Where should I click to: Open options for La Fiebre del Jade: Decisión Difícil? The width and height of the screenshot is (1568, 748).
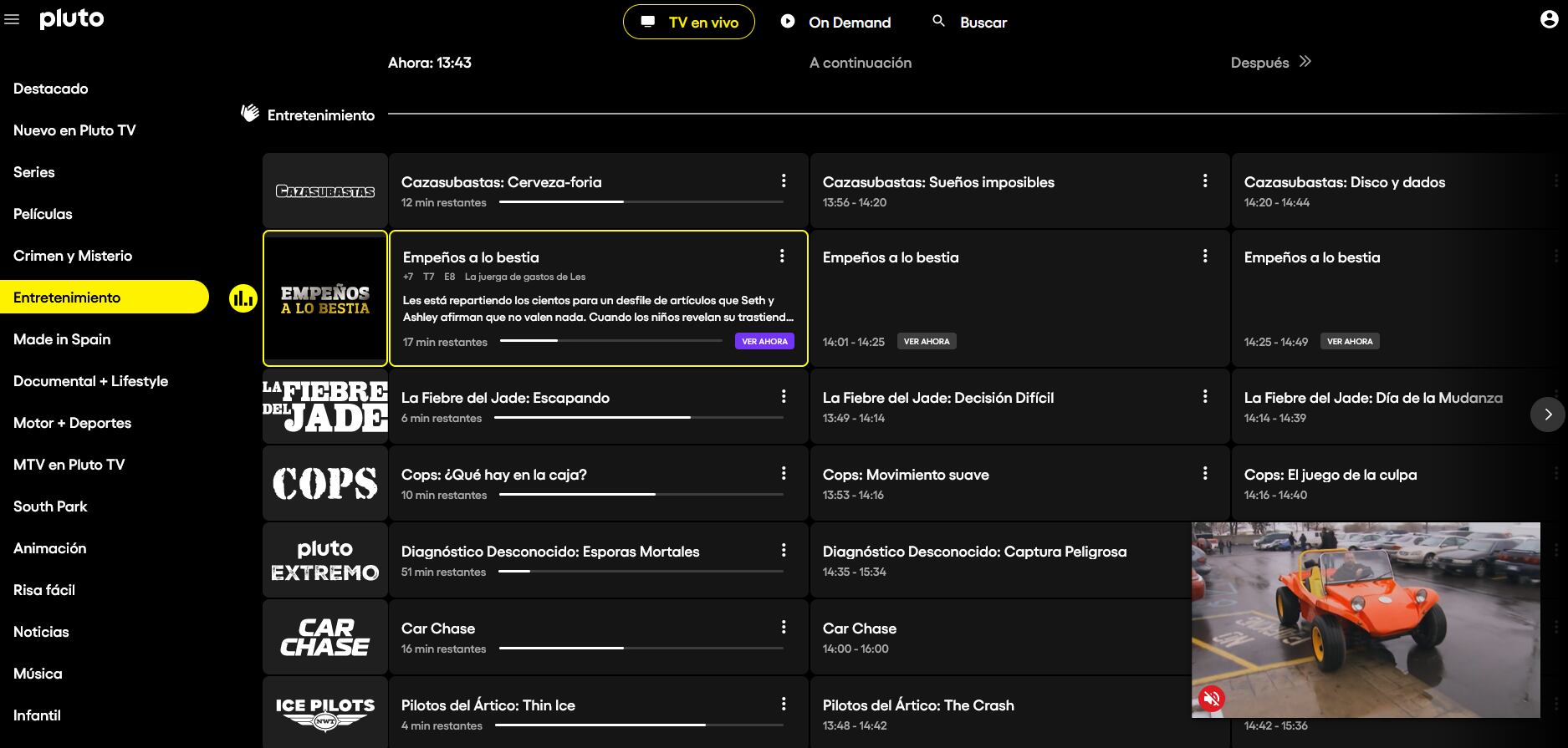pos(1205,396)
